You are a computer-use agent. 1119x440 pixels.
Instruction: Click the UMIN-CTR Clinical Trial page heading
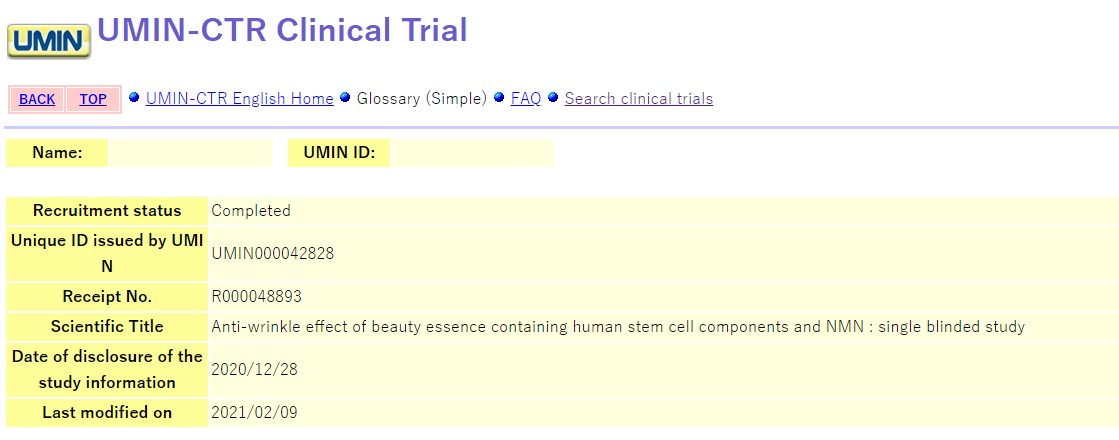pyautogui.click(x=282, y=30)
